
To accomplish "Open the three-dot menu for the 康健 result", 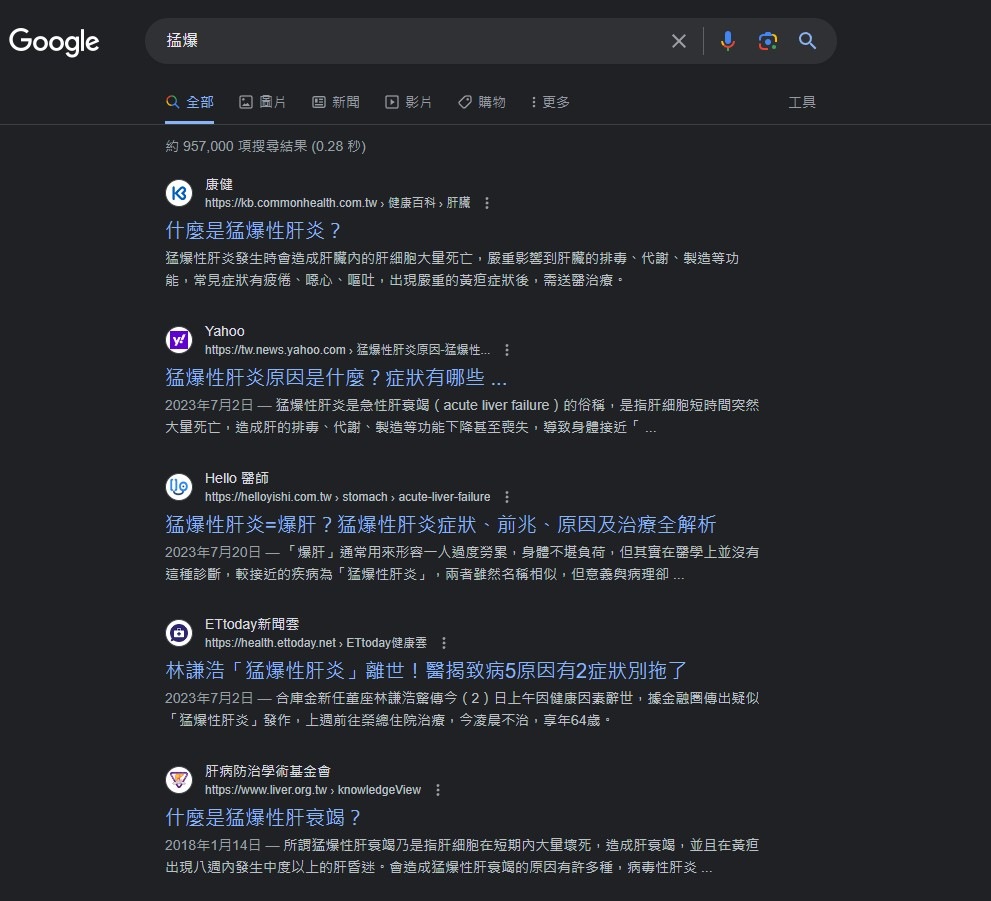I will click(x=487, y=203).
